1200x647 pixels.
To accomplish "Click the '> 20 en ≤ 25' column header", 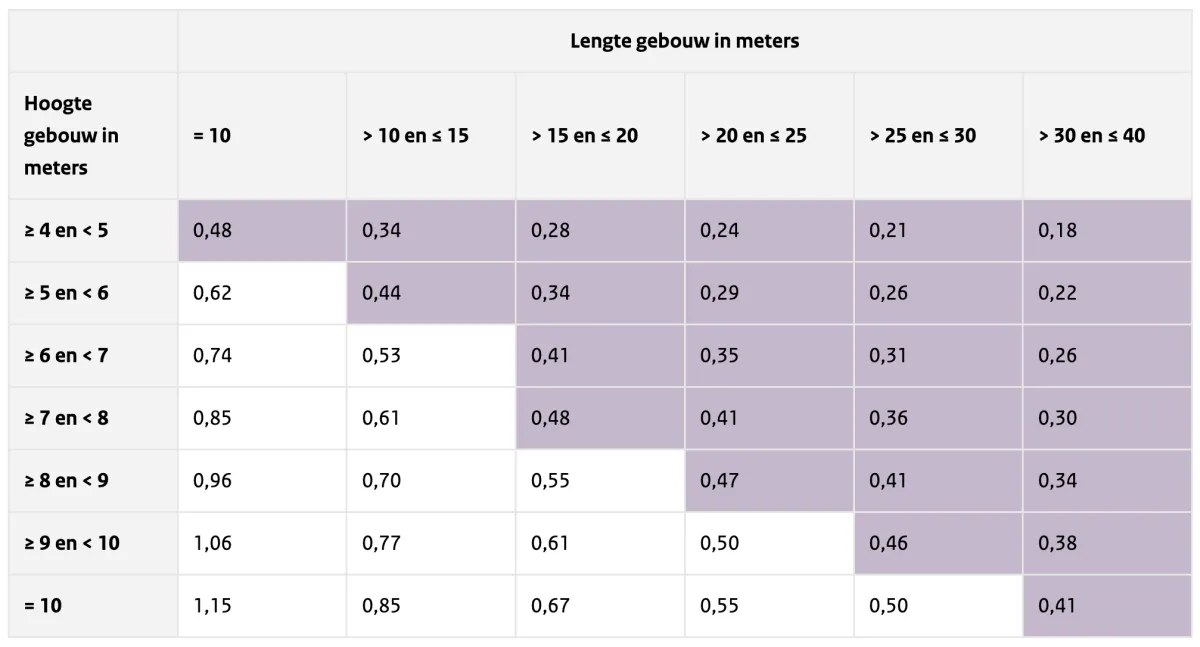I will click(753, 135).
